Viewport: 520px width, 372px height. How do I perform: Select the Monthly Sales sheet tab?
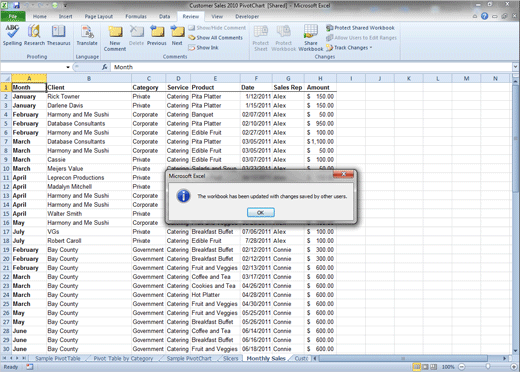point(266,358)
